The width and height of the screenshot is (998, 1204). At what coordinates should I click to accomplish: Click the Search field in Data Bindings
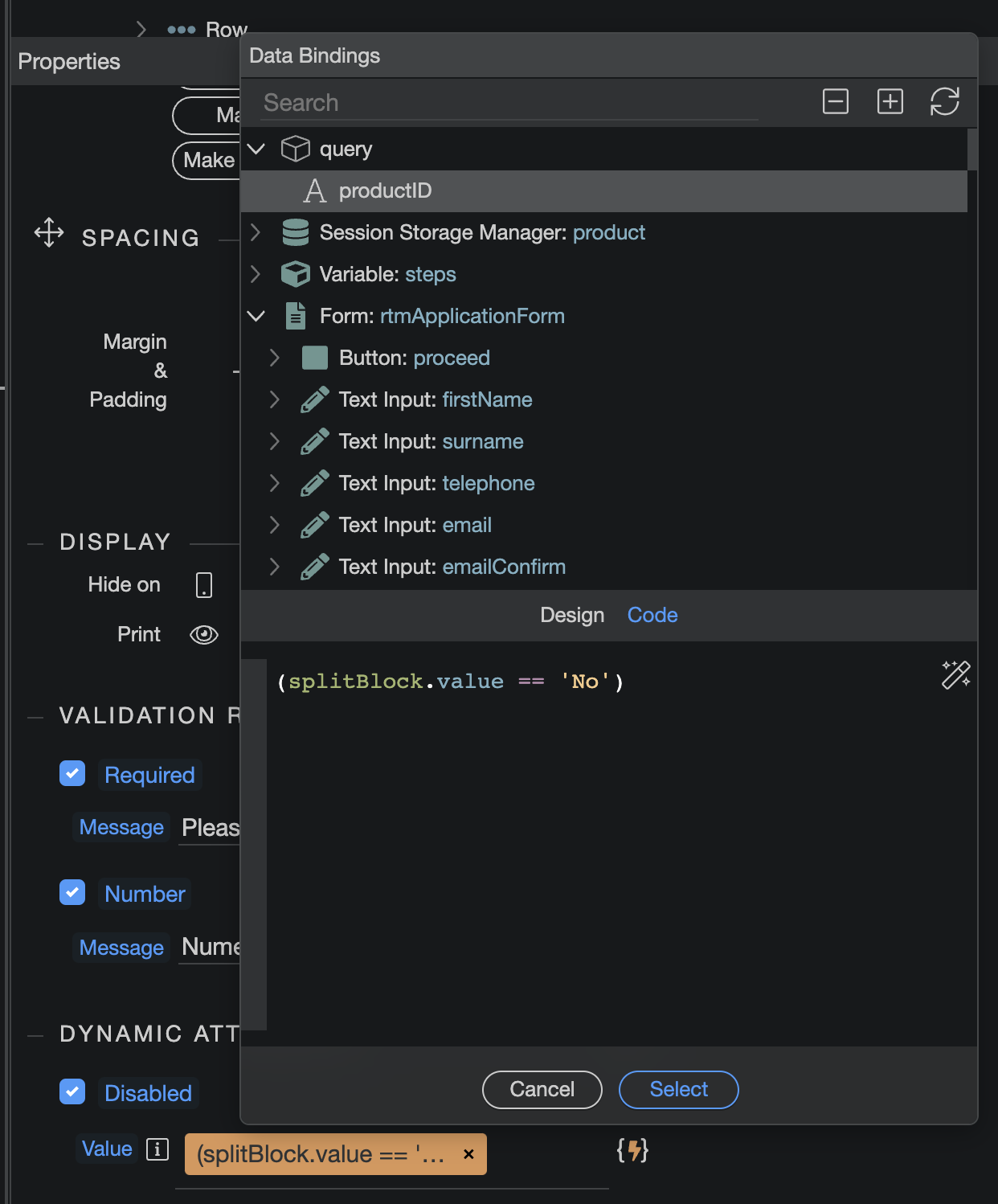click(509, 103)
